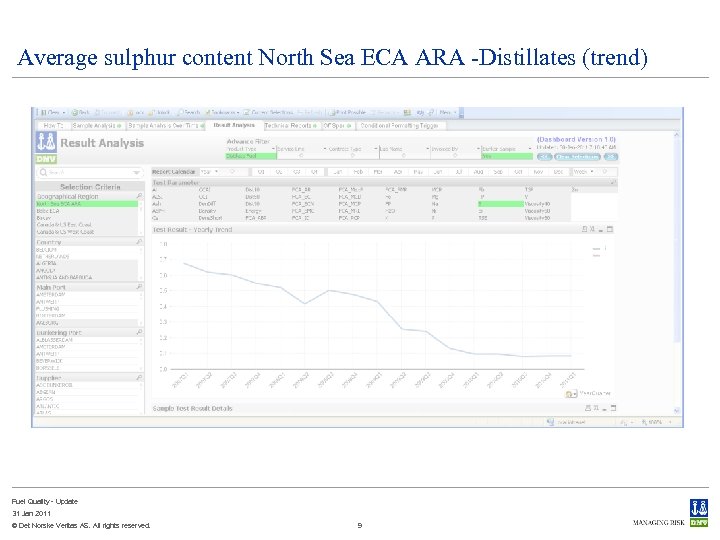720x540 pixels.
Task: Select the Result Analysis tab
Action: click(x=234, y=125)
